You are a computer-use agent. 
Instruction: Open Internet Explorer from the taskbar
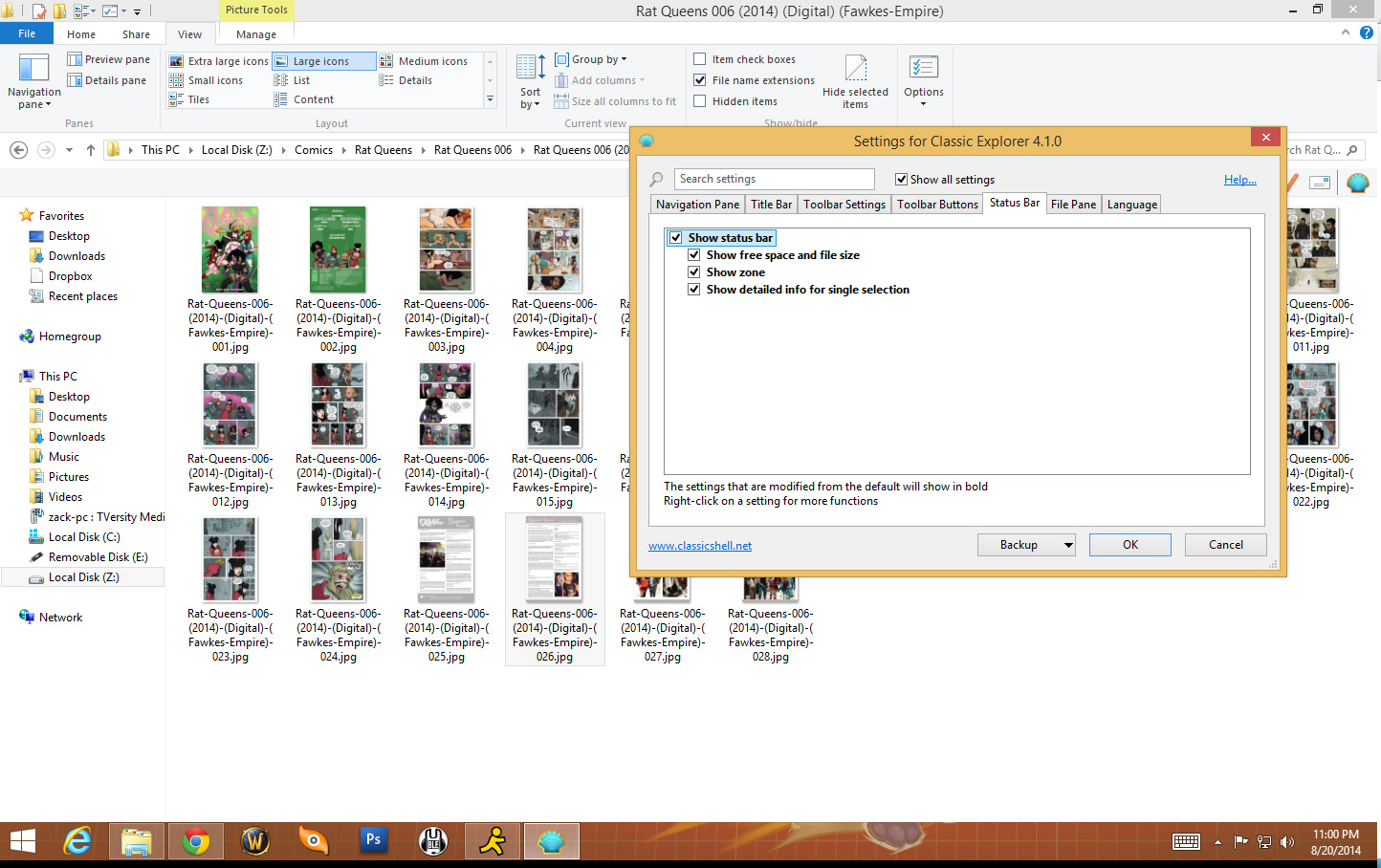point(77,841)
